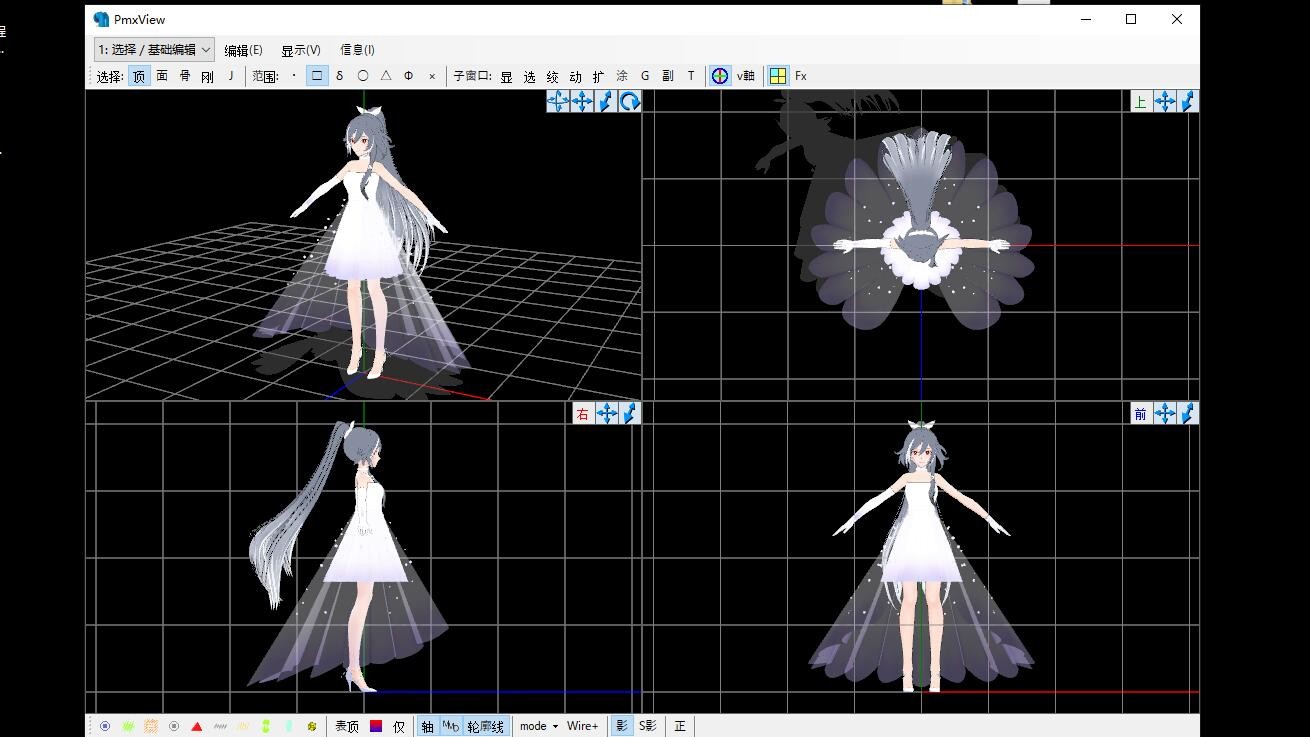Open the 编辑(E) menu
This screenshot has width=1310, height=737.
pyautogui.click(x=243, y=50)
